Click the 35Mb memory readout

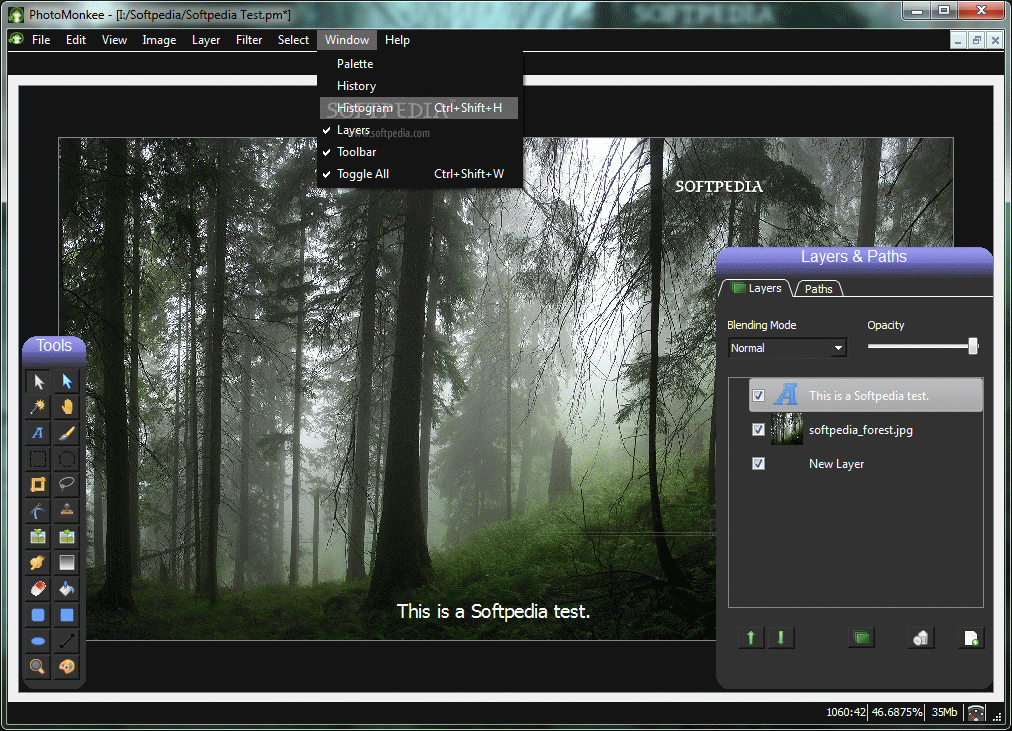pyautogui.click(x=944, y=712)
